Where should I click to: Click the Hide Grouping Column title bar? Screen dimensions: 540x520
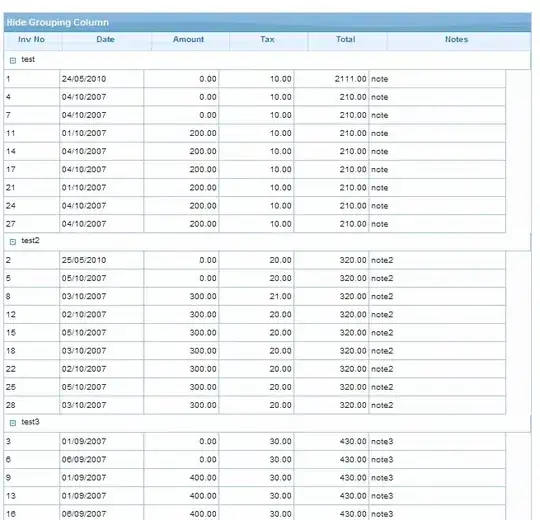coord(267,22)
